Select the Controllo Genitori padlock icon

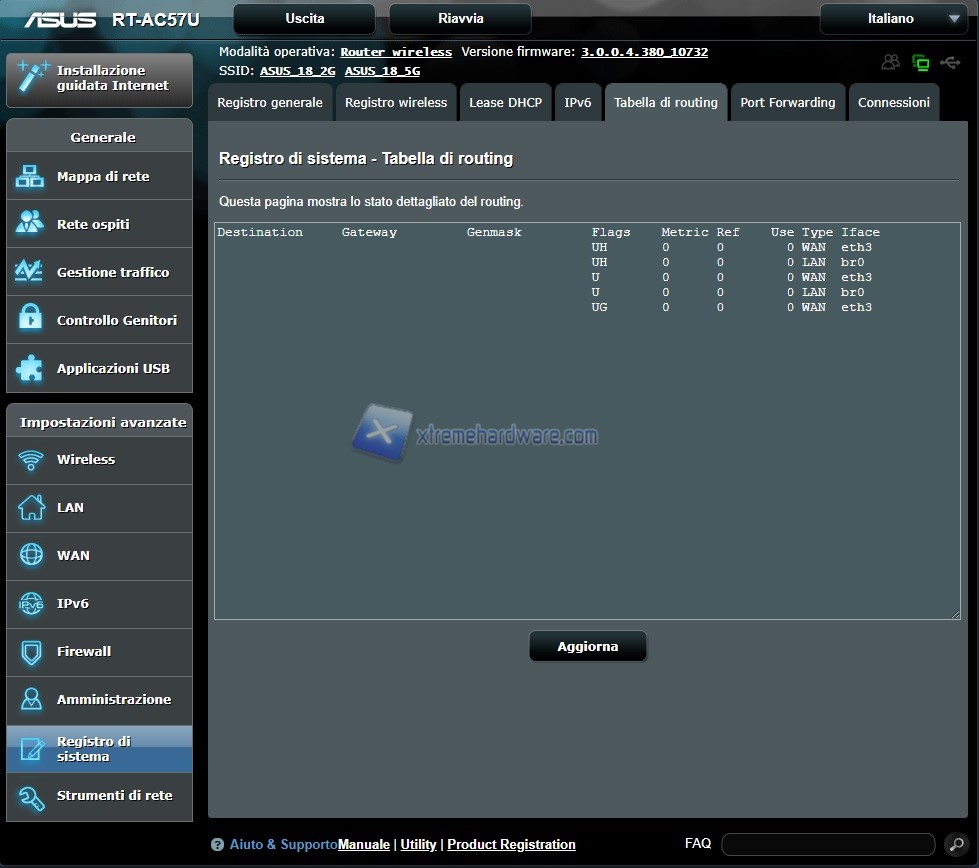coord(30,320)
